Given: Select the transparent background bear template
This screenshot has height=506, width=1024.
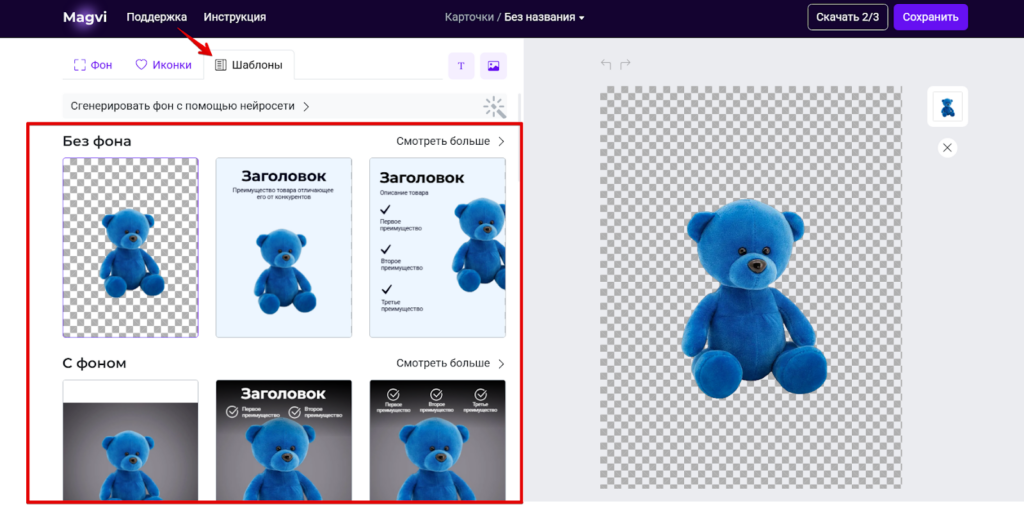Looking at the screenshot, I should click(131, 247).
